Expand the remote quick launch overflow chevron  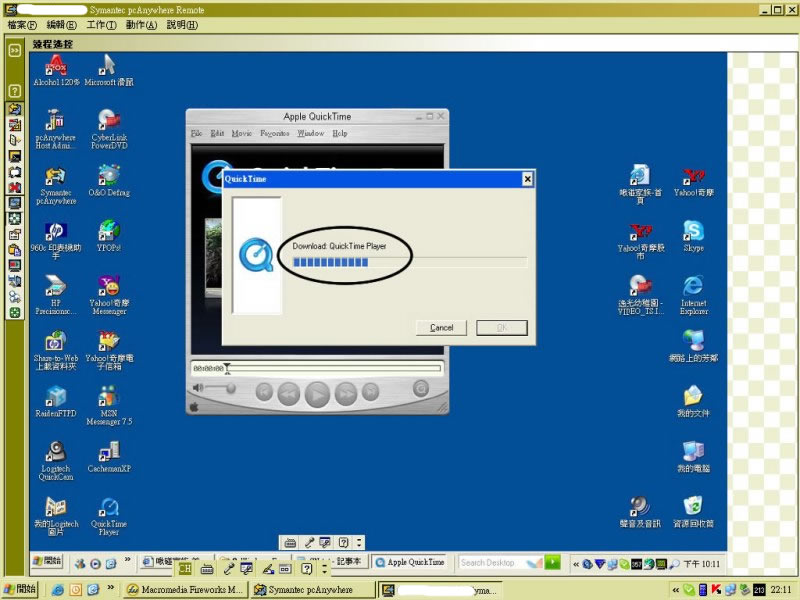(x=128, y=560)
